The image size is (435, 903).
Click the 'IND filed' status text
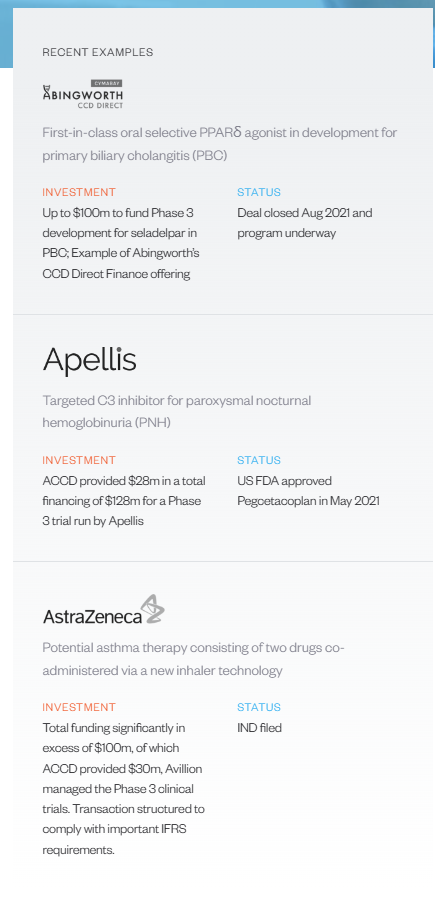(260, 728)
